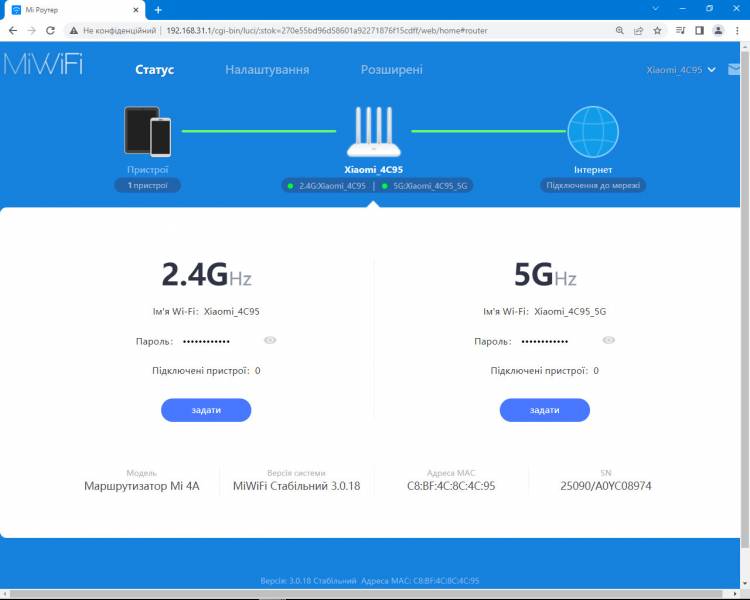Screen dimensions: 750x600
Task: Click the 5G:Xiaomi_4C95_5G network status
Action: coord(425,186)
